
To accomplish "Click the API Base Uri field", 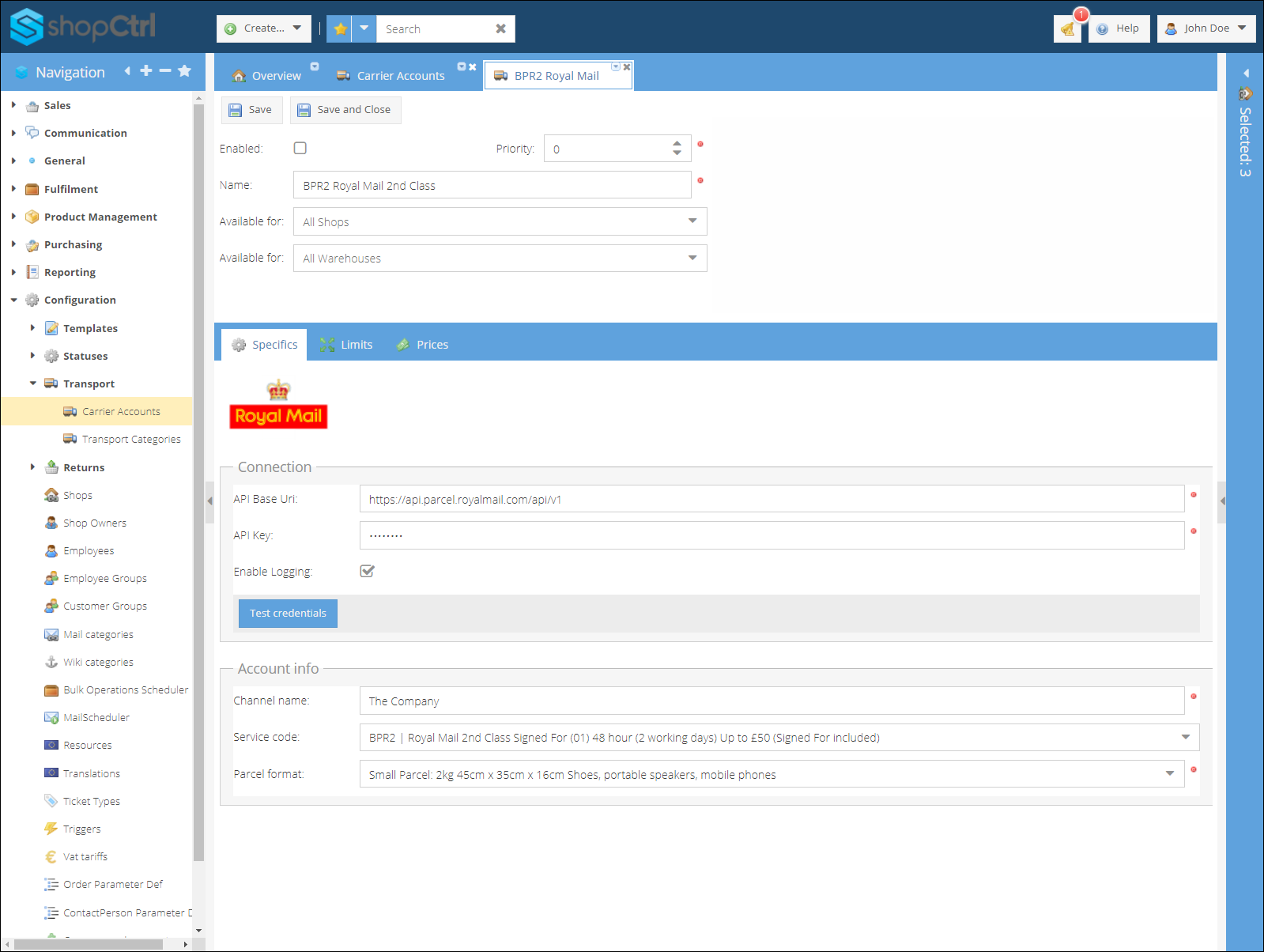I will pos(772,499).
